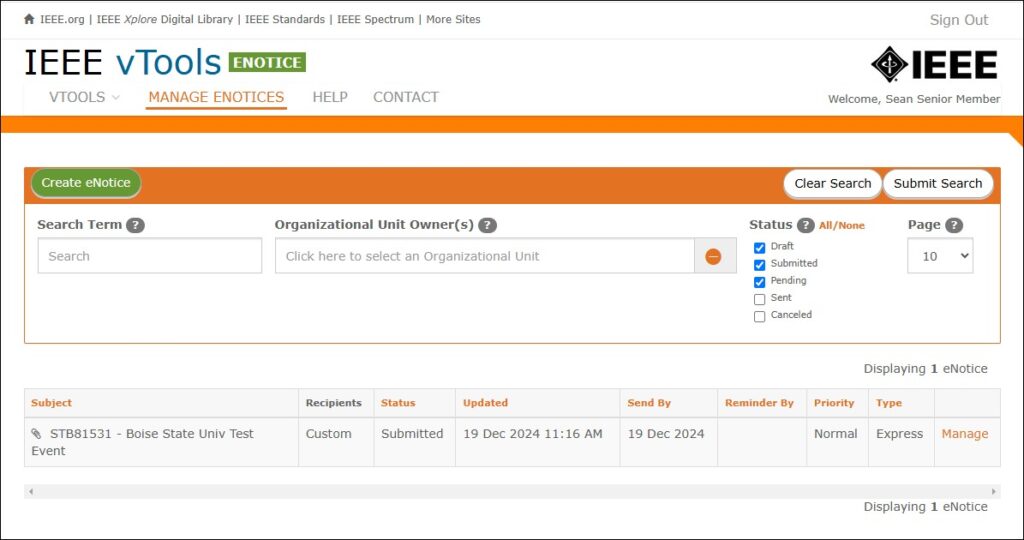Enable the Sent status checkbox
The width and height of the screenshot is (1024, 540).
tap(760, 299)
